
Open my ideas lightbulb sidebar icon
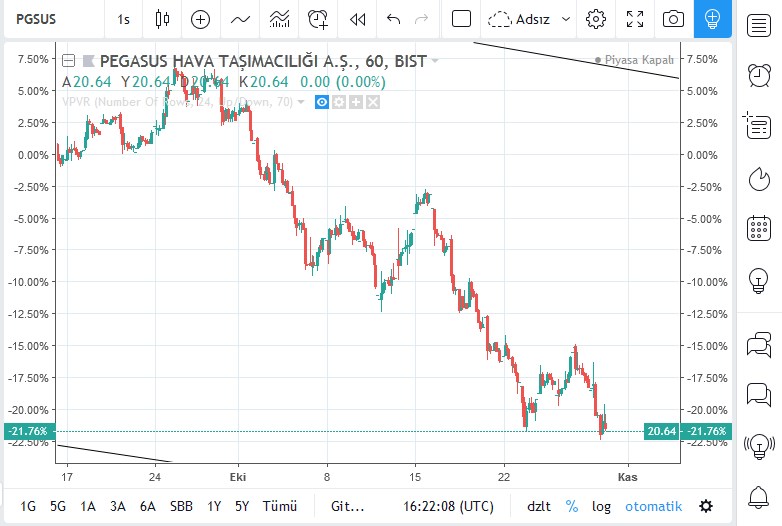pyautogui.click(x=759, y=280)
